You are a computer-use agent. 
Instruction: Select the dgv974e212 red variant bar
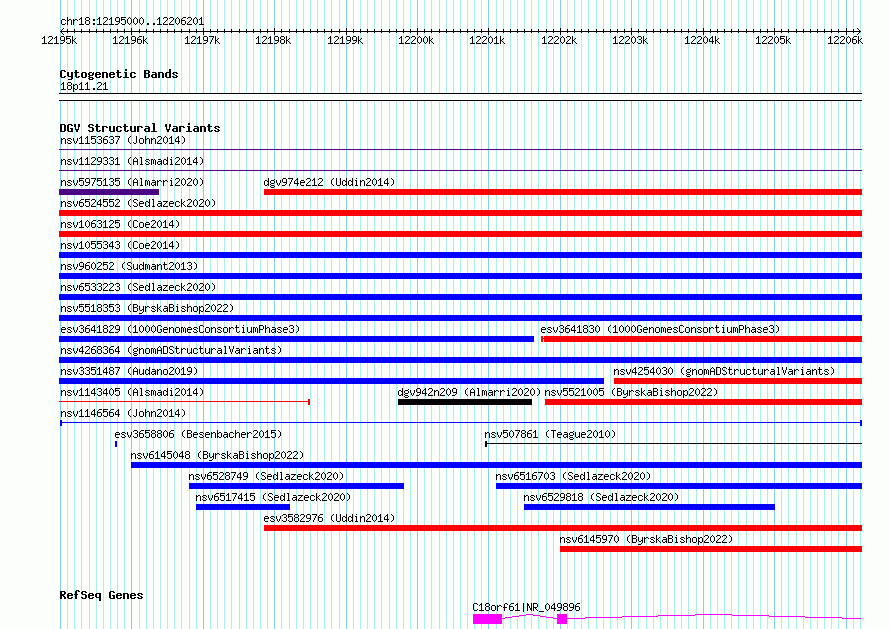point(563,192)
